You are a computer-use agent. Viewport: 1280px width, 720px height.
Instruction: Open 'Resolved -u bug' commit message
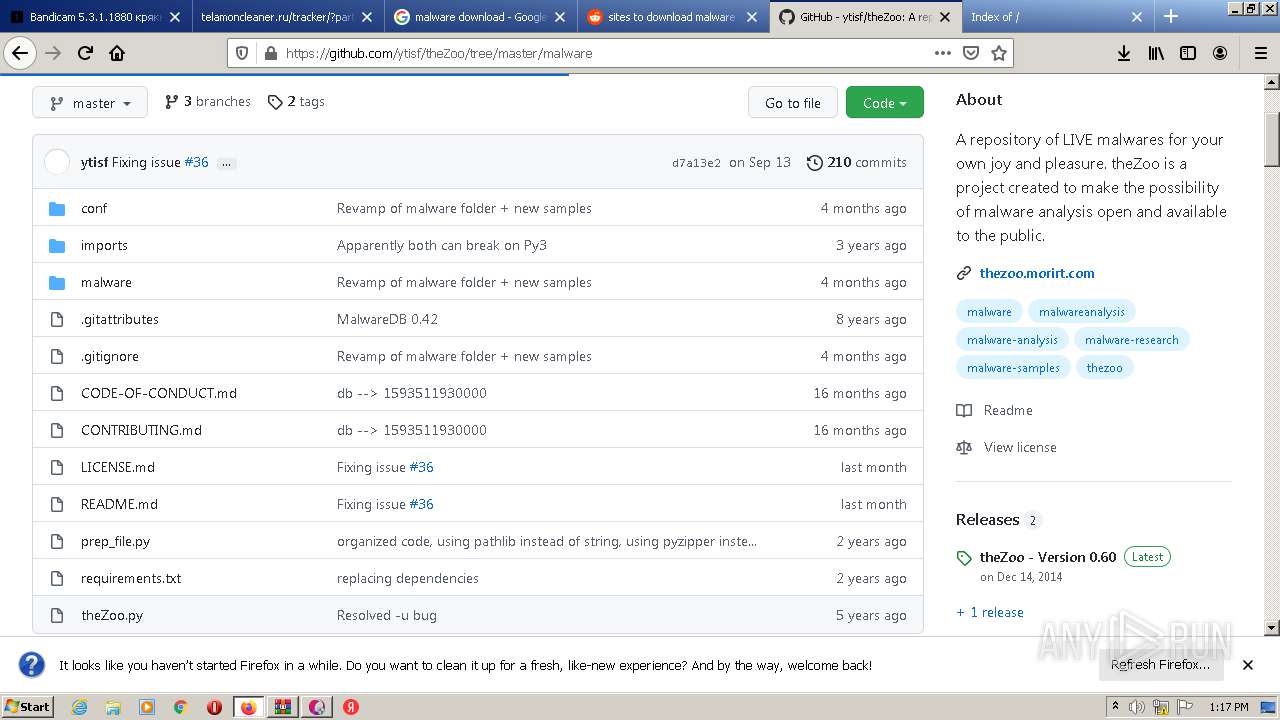(x=387, y=615)
